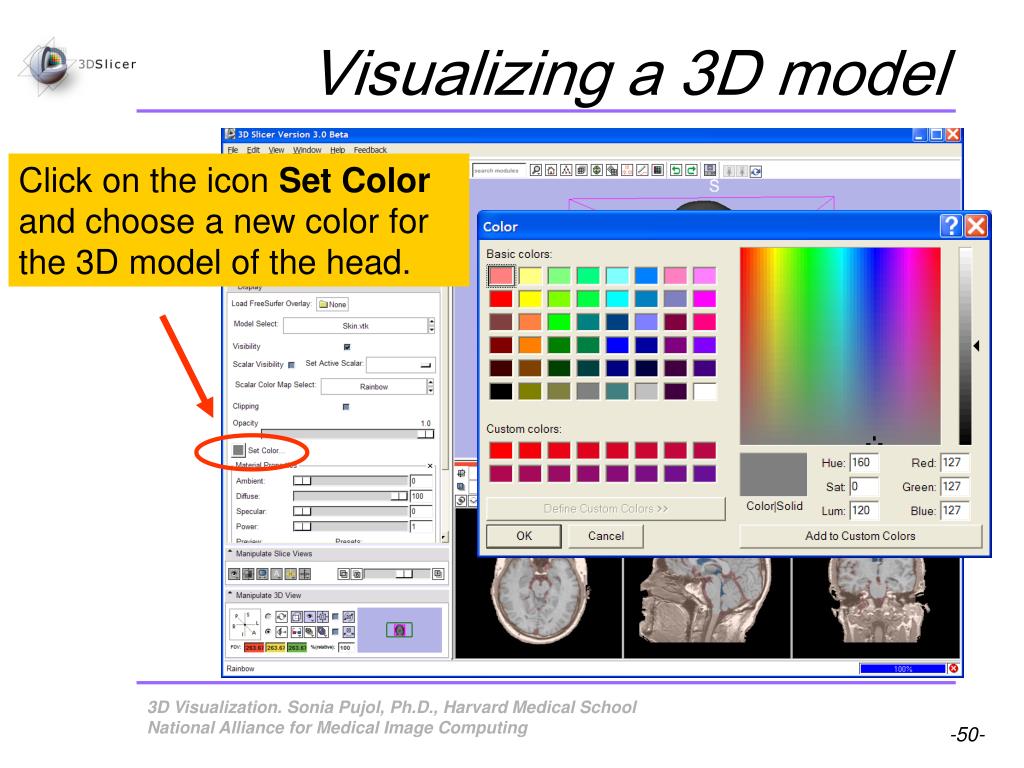The width and height of the screenshot is (1024, 768).
Task: Click the green Redo arrow icon
Action: [x=692, y=170]
